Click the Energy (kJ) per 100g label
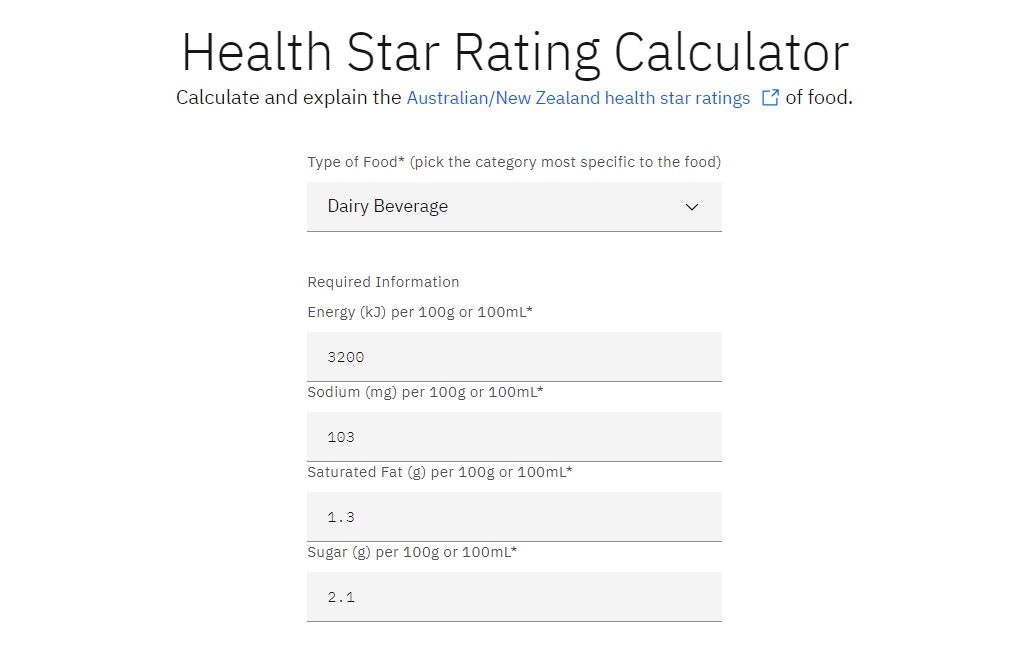This screenshot has width=1023, height=657. 420,312
